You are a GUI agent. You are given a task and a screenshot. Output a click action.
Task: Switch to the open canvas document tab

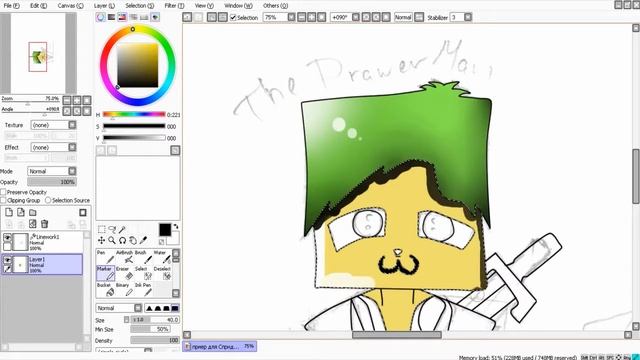click(220, 346)
